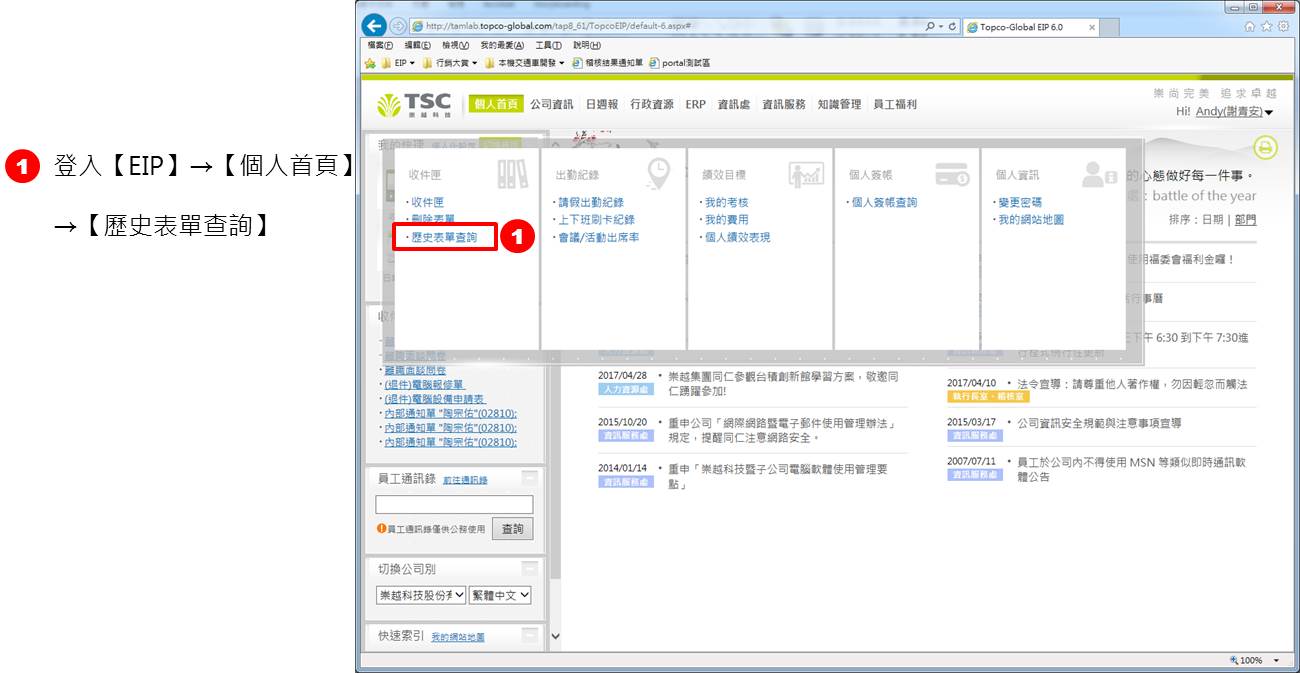Open the 工具(T) browser menu
The width and height of the screenshot is (1300, 673).
point(548,46)
